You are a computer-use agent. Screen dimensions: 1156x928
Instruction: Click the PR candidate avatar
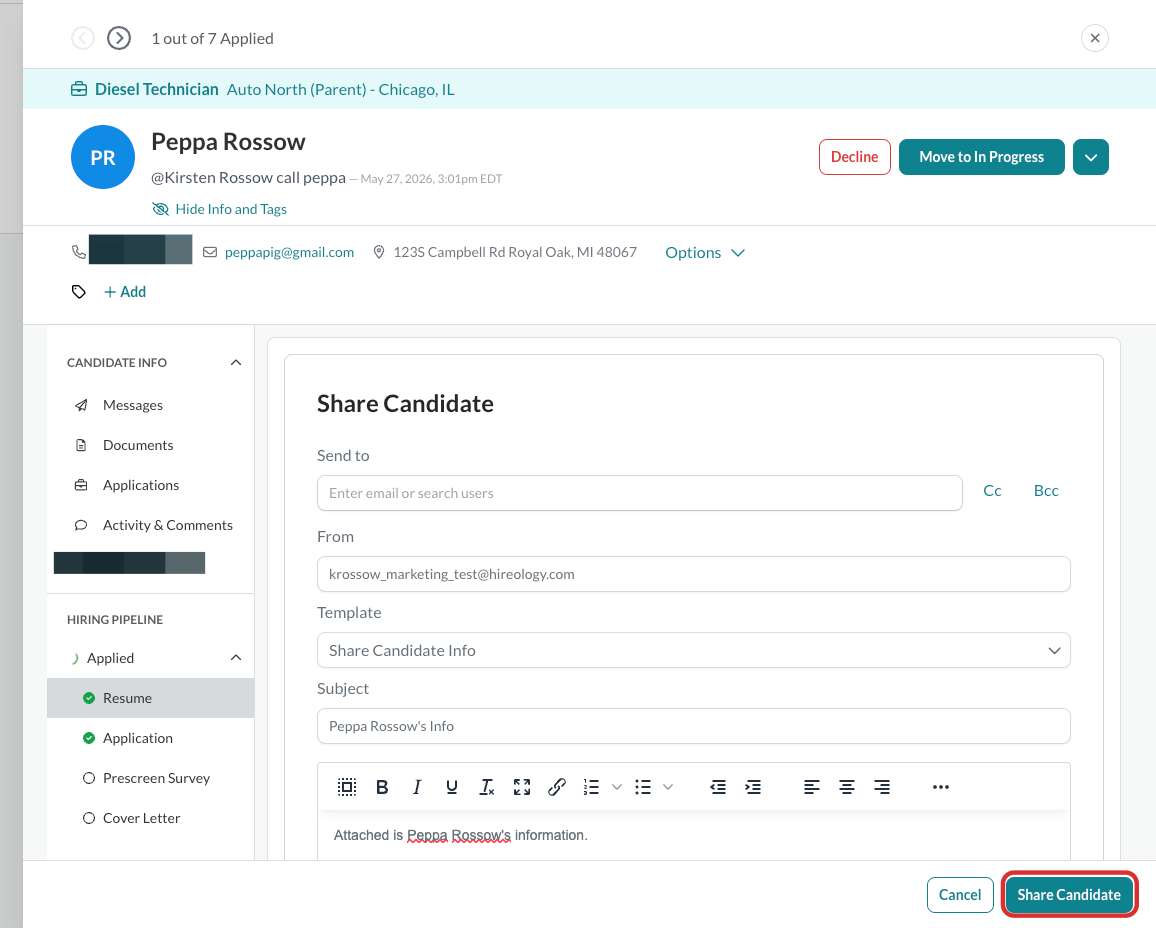[102, 157]
